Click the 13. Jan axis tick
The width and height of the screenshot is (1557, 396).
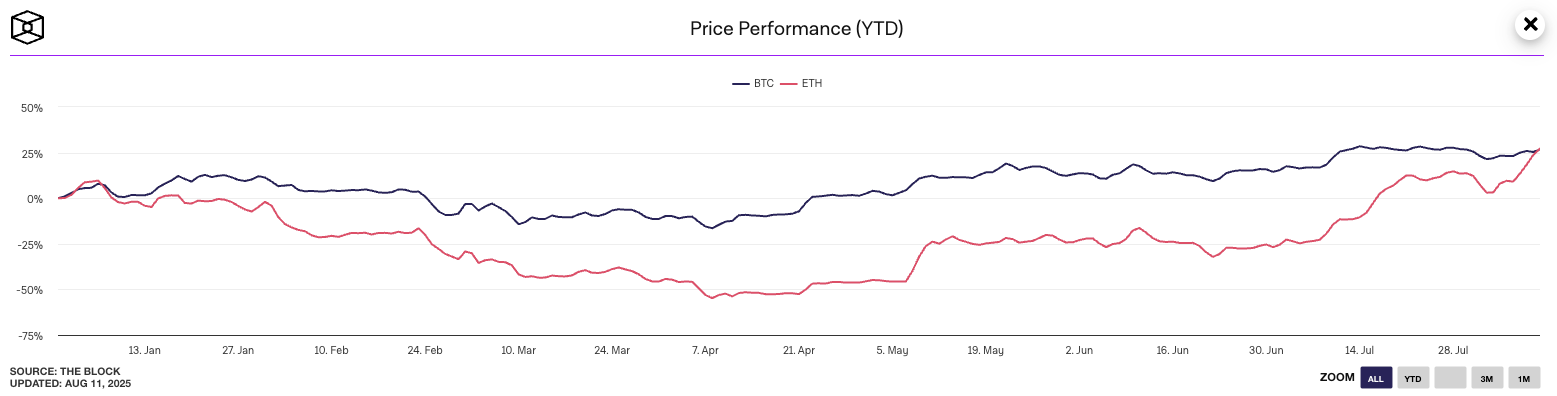[144, 350]
